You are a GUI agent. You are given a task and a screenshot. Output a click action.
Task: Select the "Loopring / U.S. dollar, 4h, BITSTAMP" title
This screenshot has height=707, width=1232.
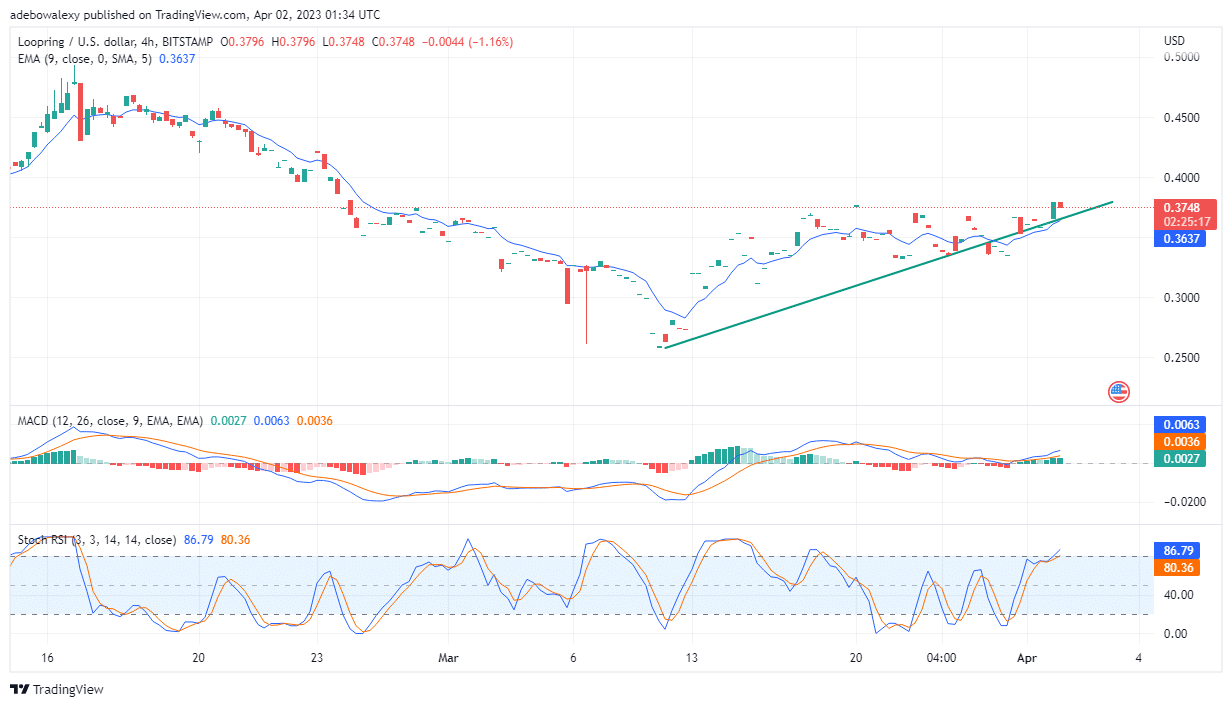click(x=115, y=41)
